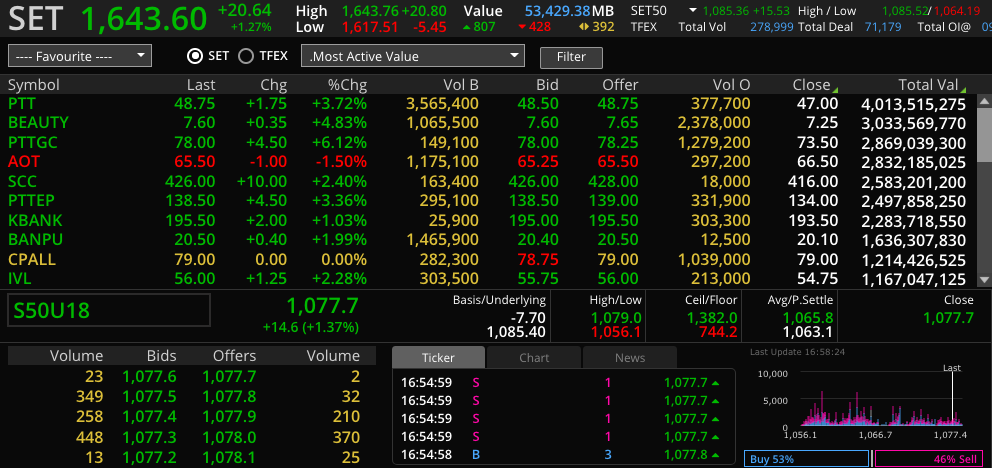The height and width of the screenshot is (468, 992).
Task: Click the yellow unchanged count 392
Action: (x=603, y=27)
